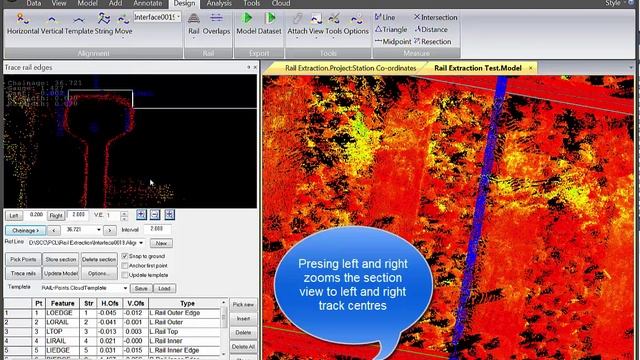
Task: Select the Intersection measure tool
Action: coord(436,17)
